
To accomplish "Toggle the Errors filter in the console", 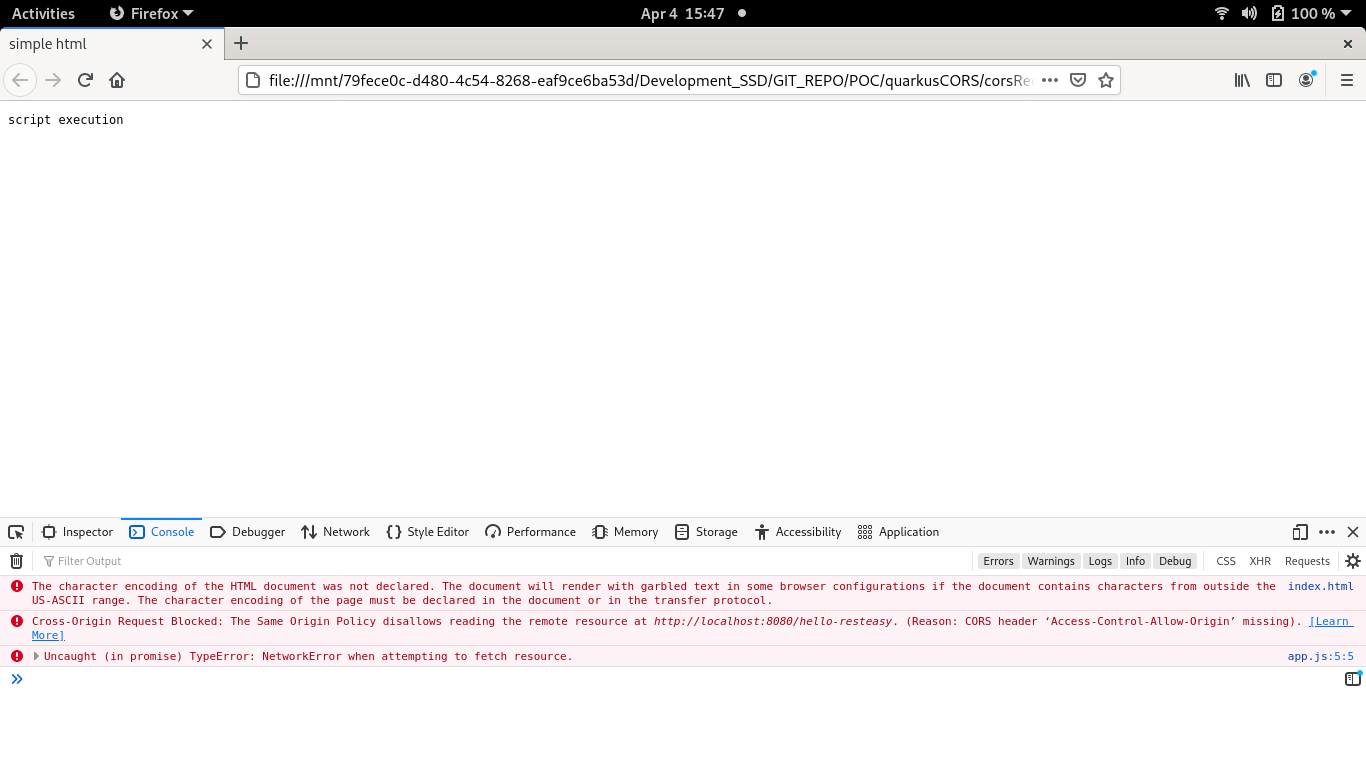I will [998, 561].
